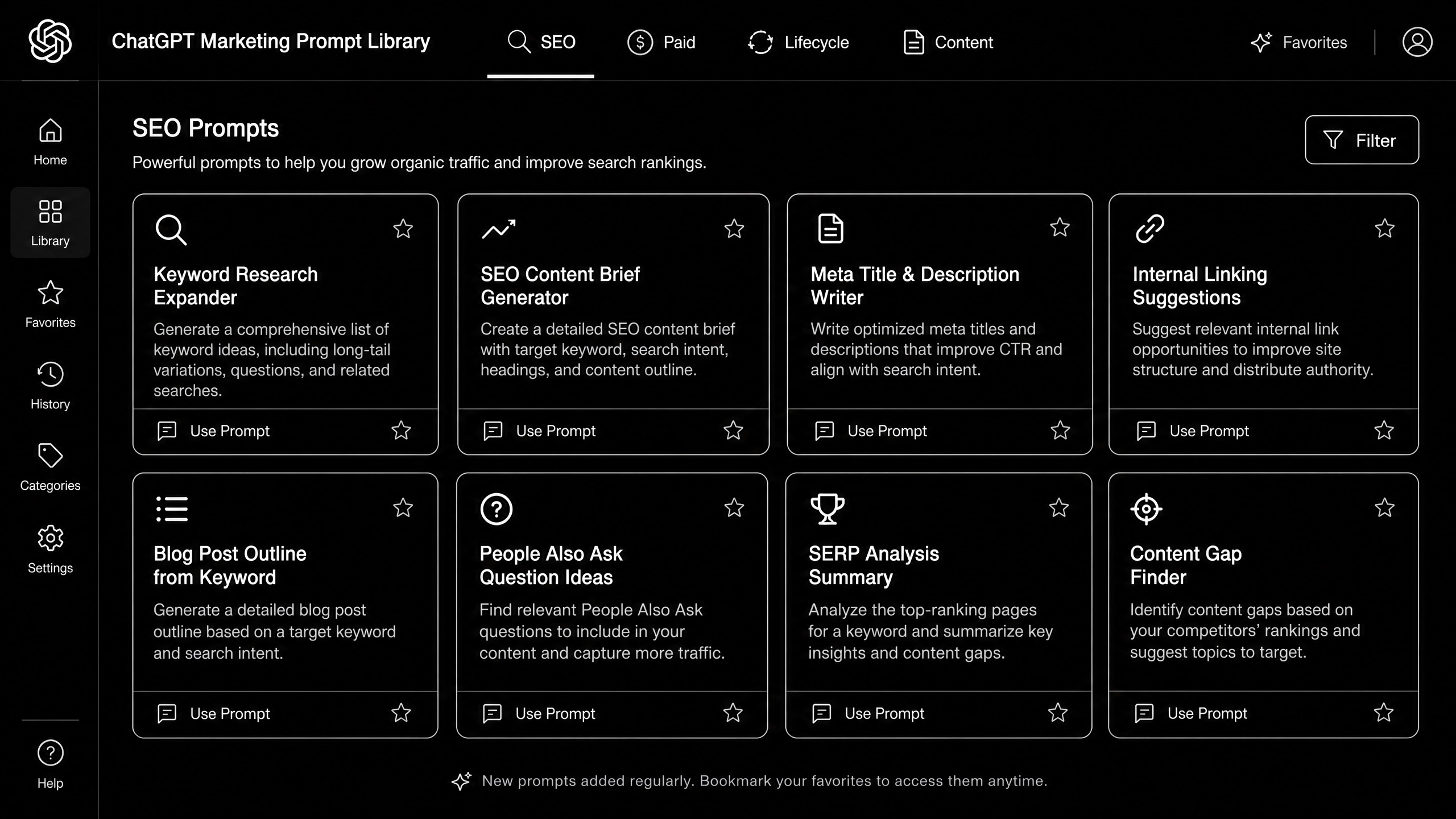Viewport: 1456px width, 819px height.
Task: Use Prompt for Keyword Research Expander
Action: tap(213, 431)
